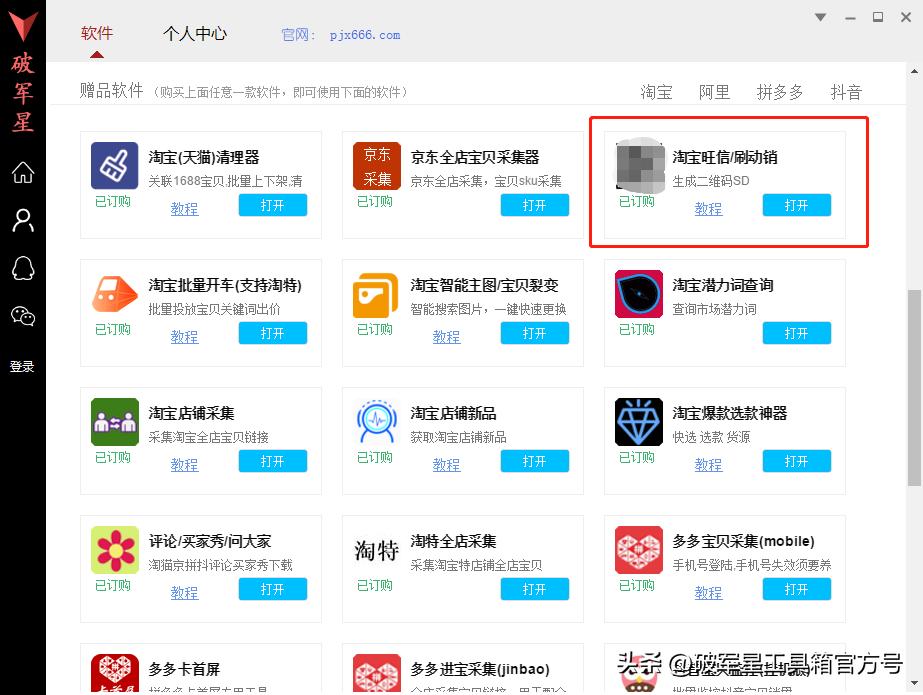Click the 淘宝批量开车 truck icon

coord(113,294)
